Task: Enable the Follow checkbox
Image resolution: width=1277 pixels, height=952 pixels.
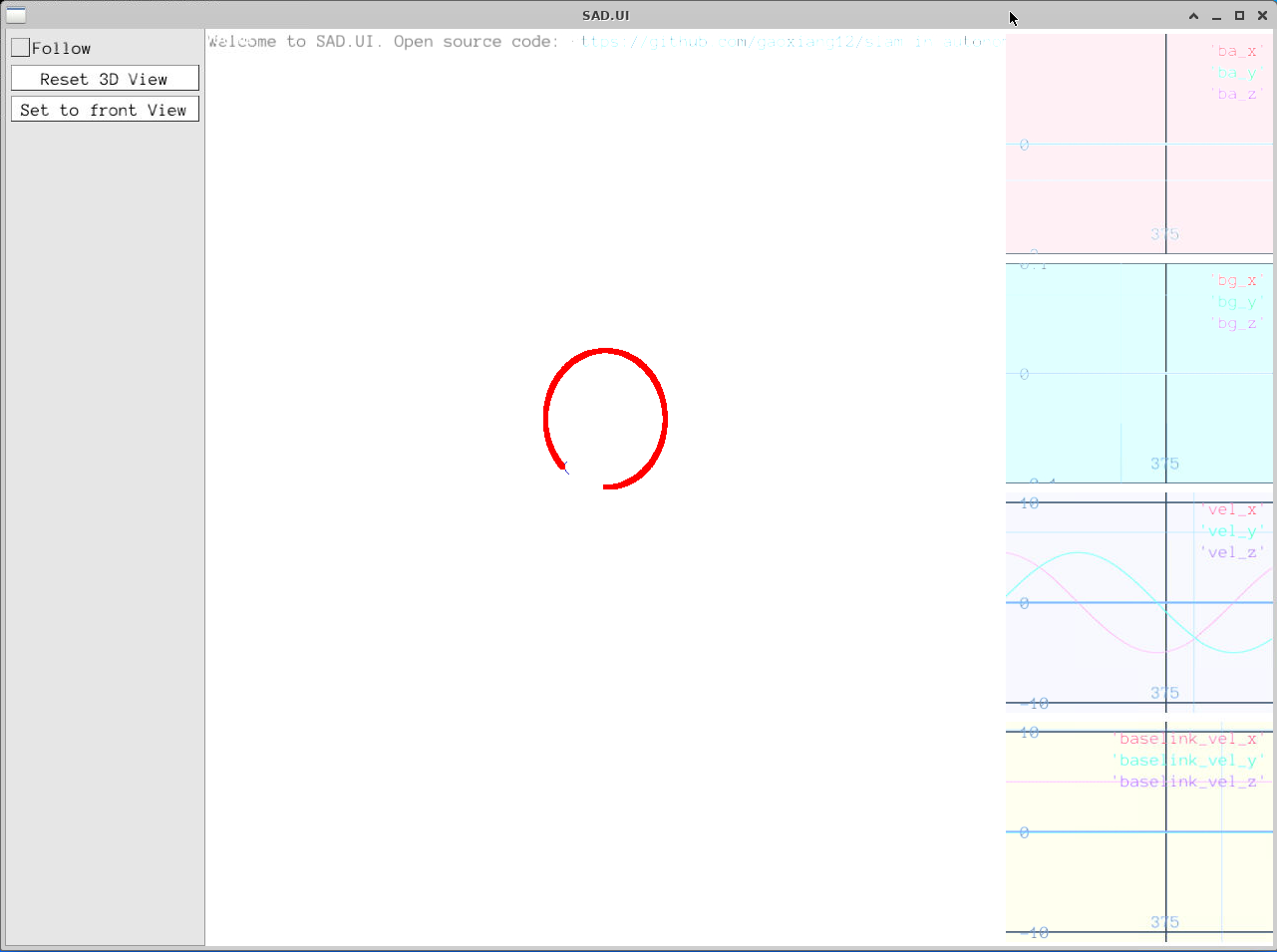Action: 20,48
